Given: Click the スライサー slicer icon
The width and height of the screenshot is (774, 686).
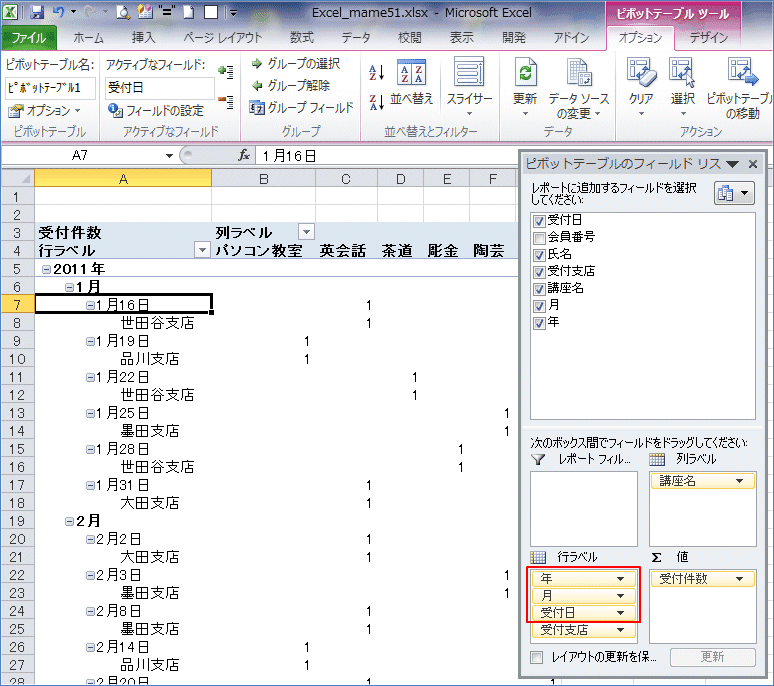Looking at the screenshot, I should 469,72.
